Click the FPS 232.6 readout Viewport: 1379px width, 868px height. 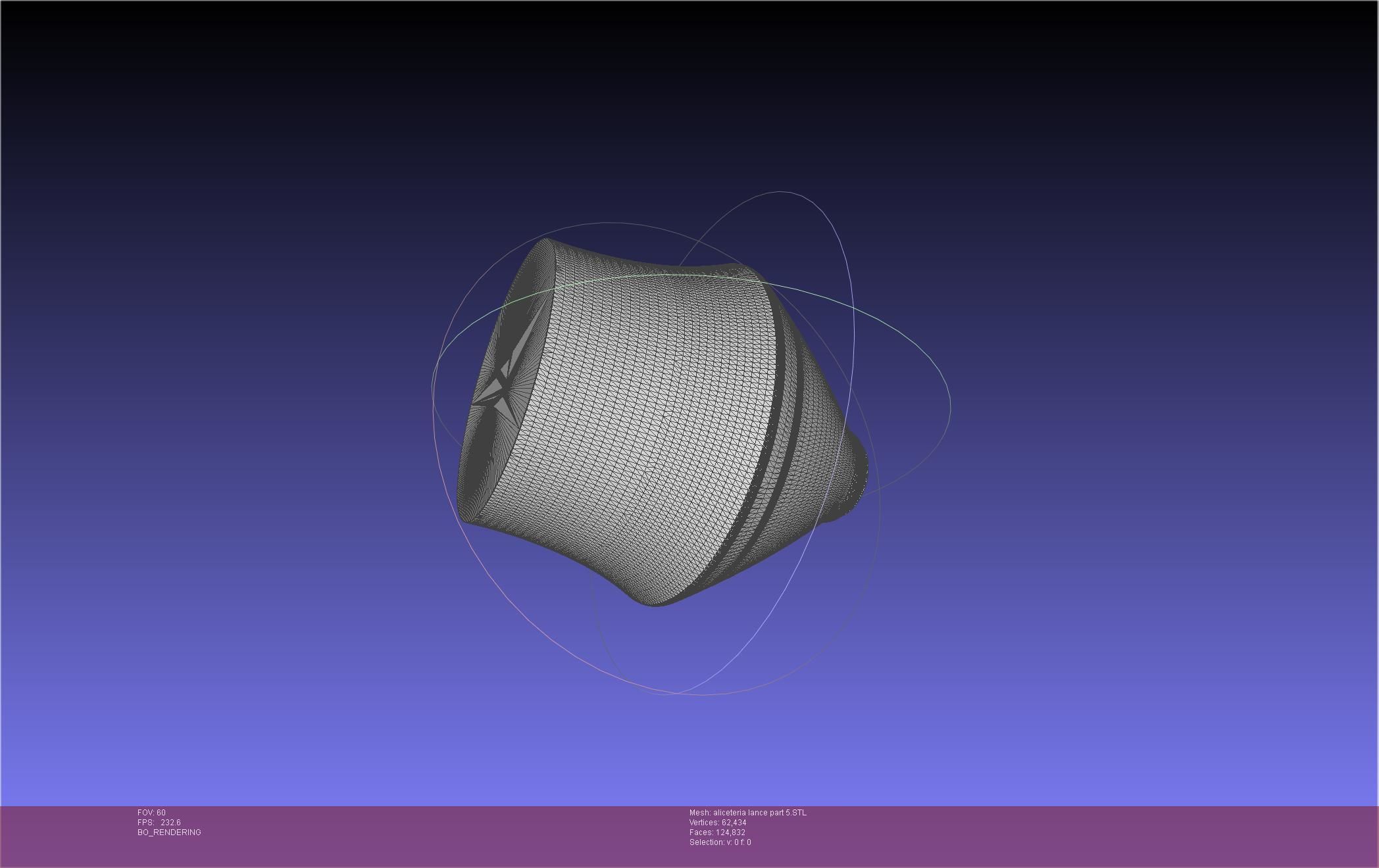tap(159, 823)
